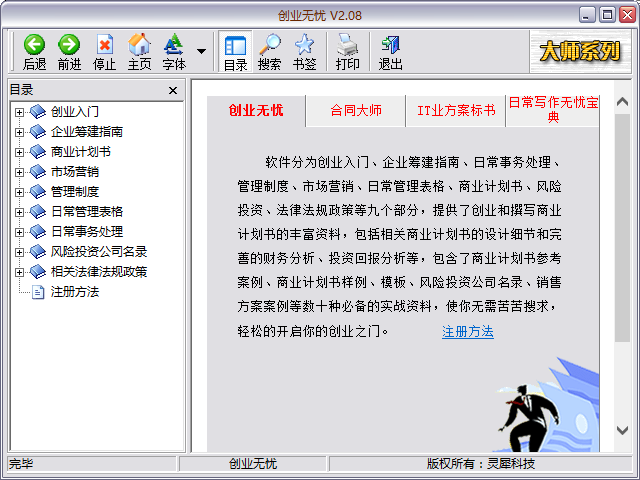Click the 前进 (Forward) toolbar icon
This screenshot has width=640, height=480.
pos(69,51)
